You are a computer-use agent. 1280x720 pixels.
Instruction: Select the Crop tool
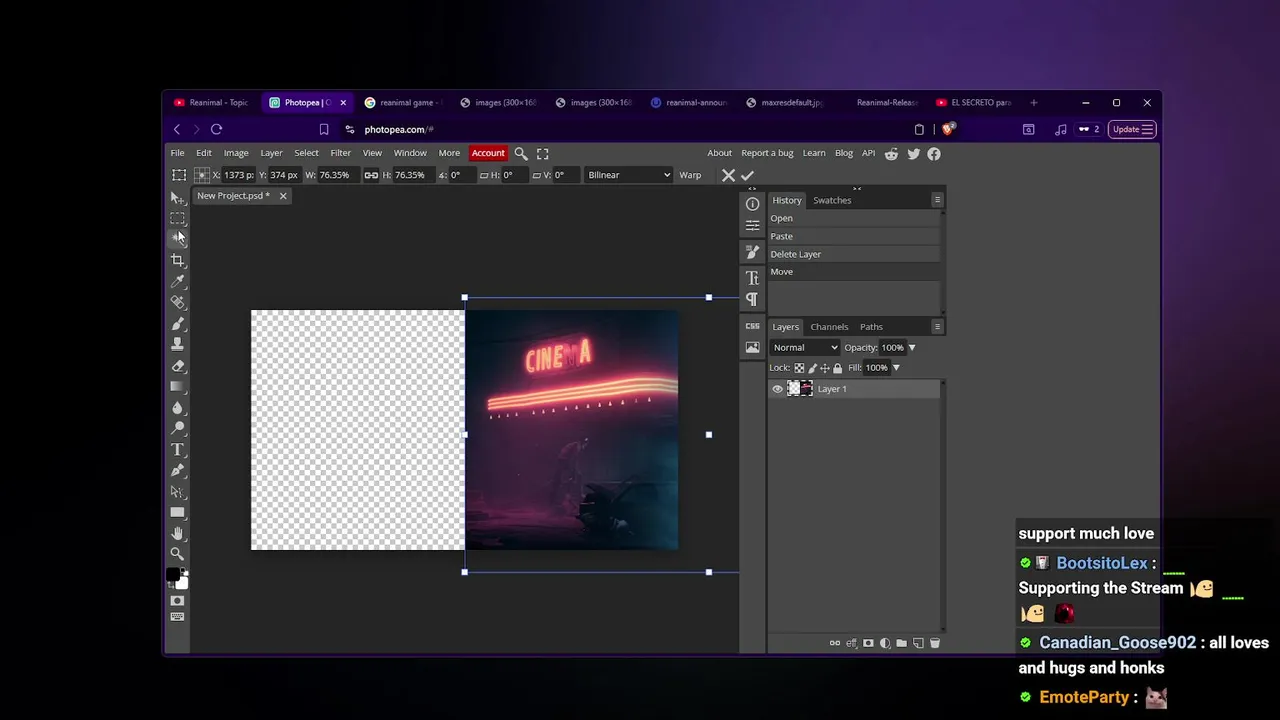tap(177, 260)
